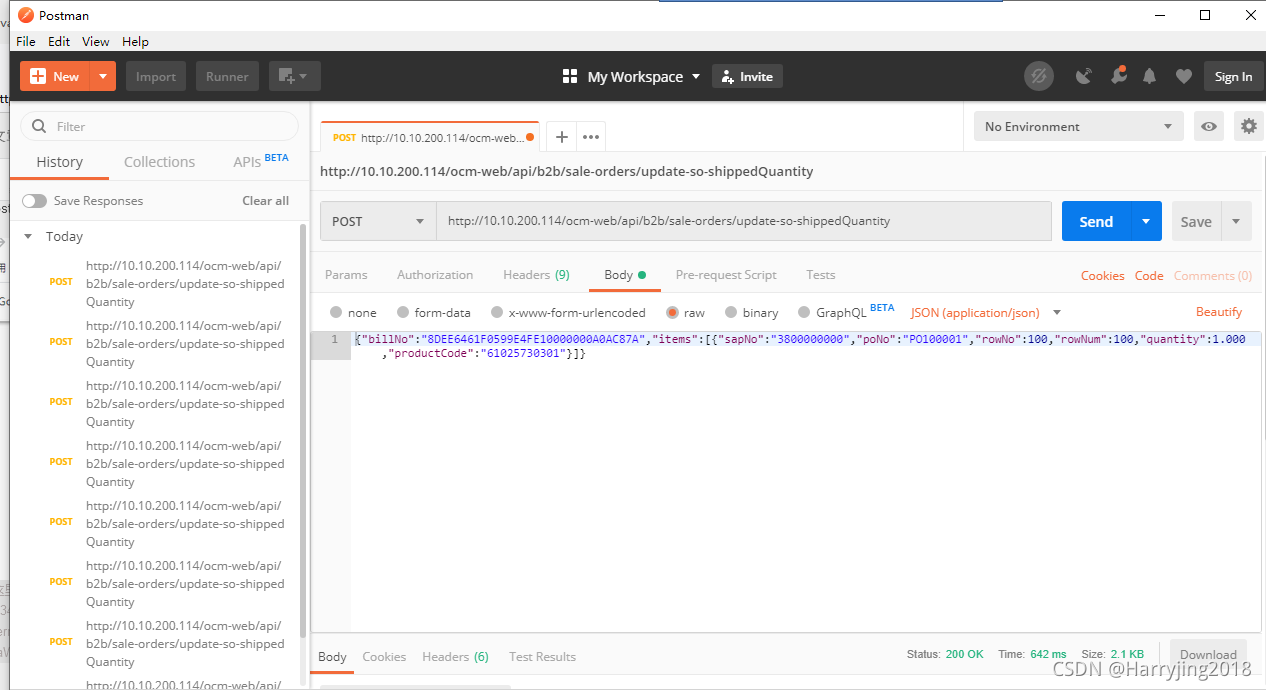
Task: Open the tab options ellipsis menu
Action: click(x=591, y=137)
